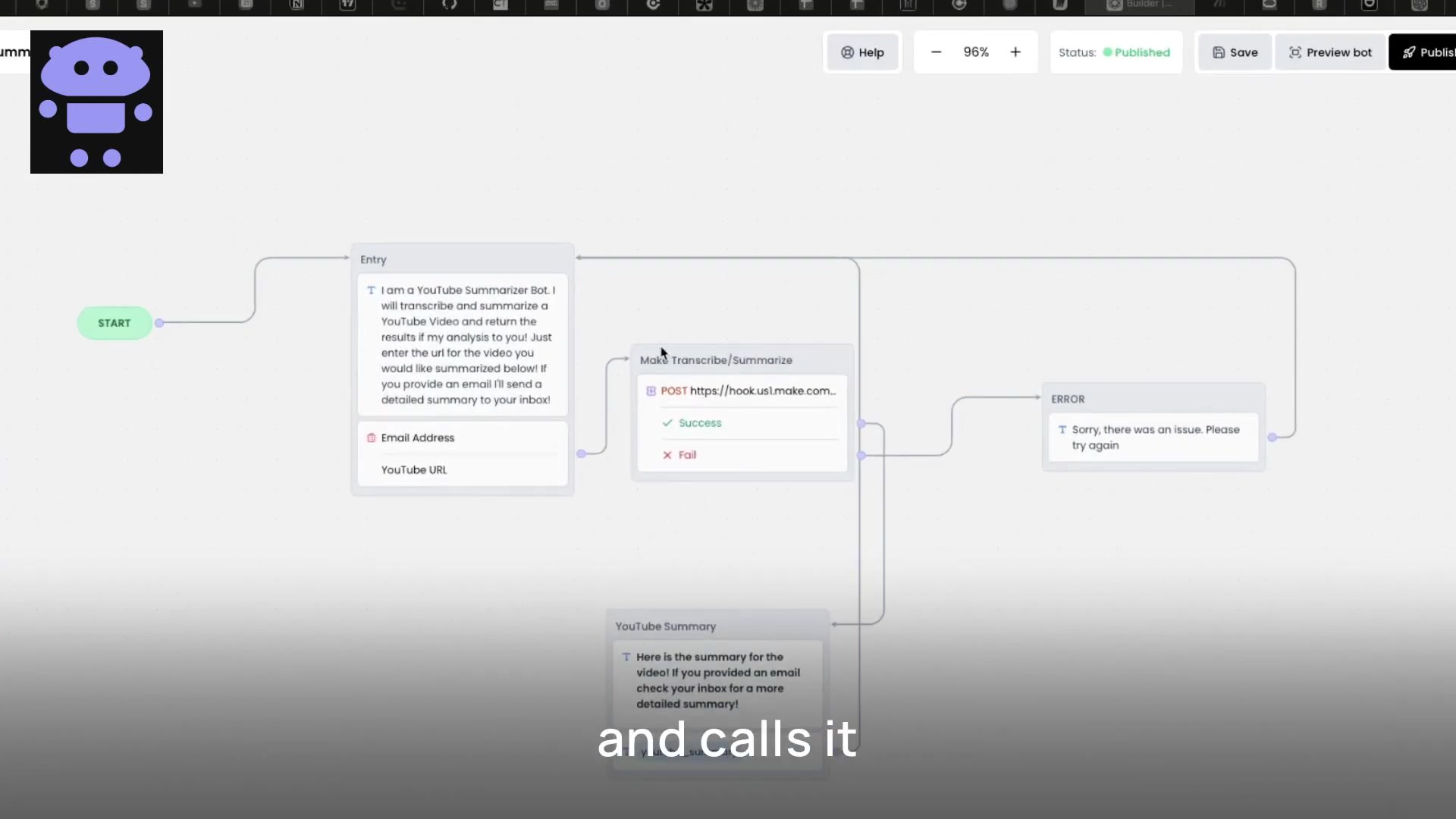Open Preview bot
The width and height of the screenshot is (1456, 819).
[1330, 52]
